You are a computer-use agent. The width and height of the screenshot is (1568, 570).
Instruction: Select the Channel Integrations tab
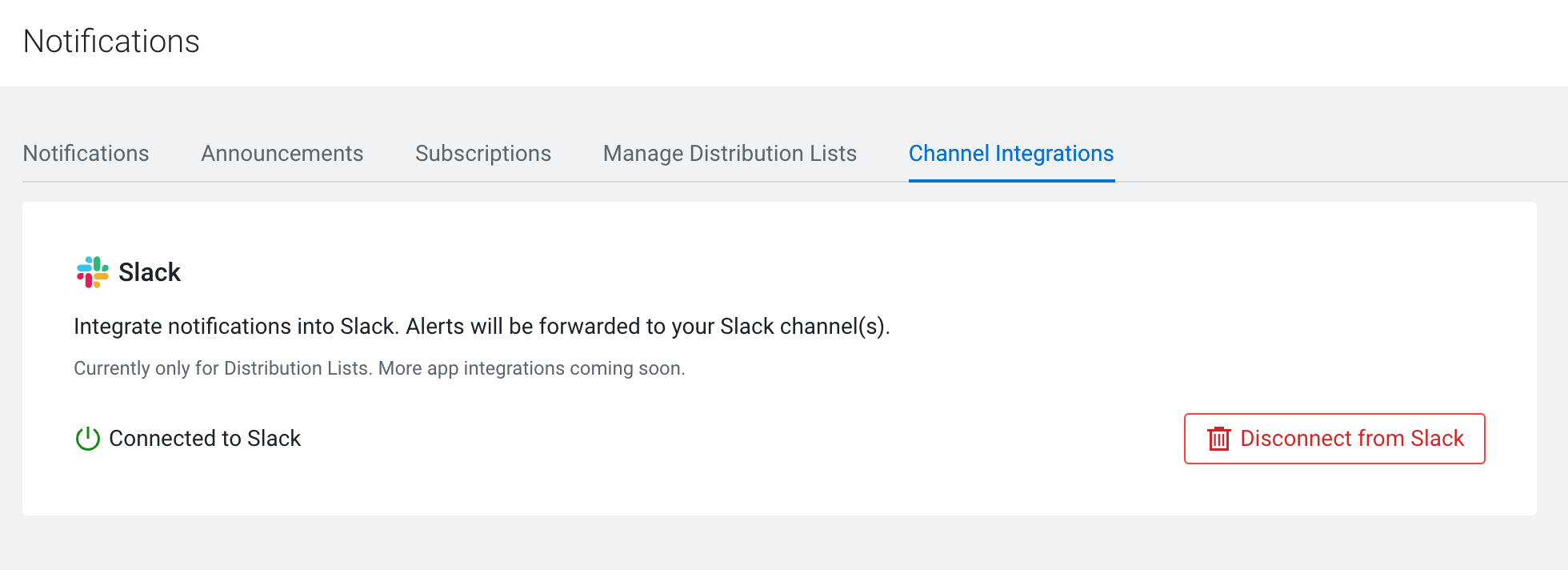click(x=1010, y=154)
